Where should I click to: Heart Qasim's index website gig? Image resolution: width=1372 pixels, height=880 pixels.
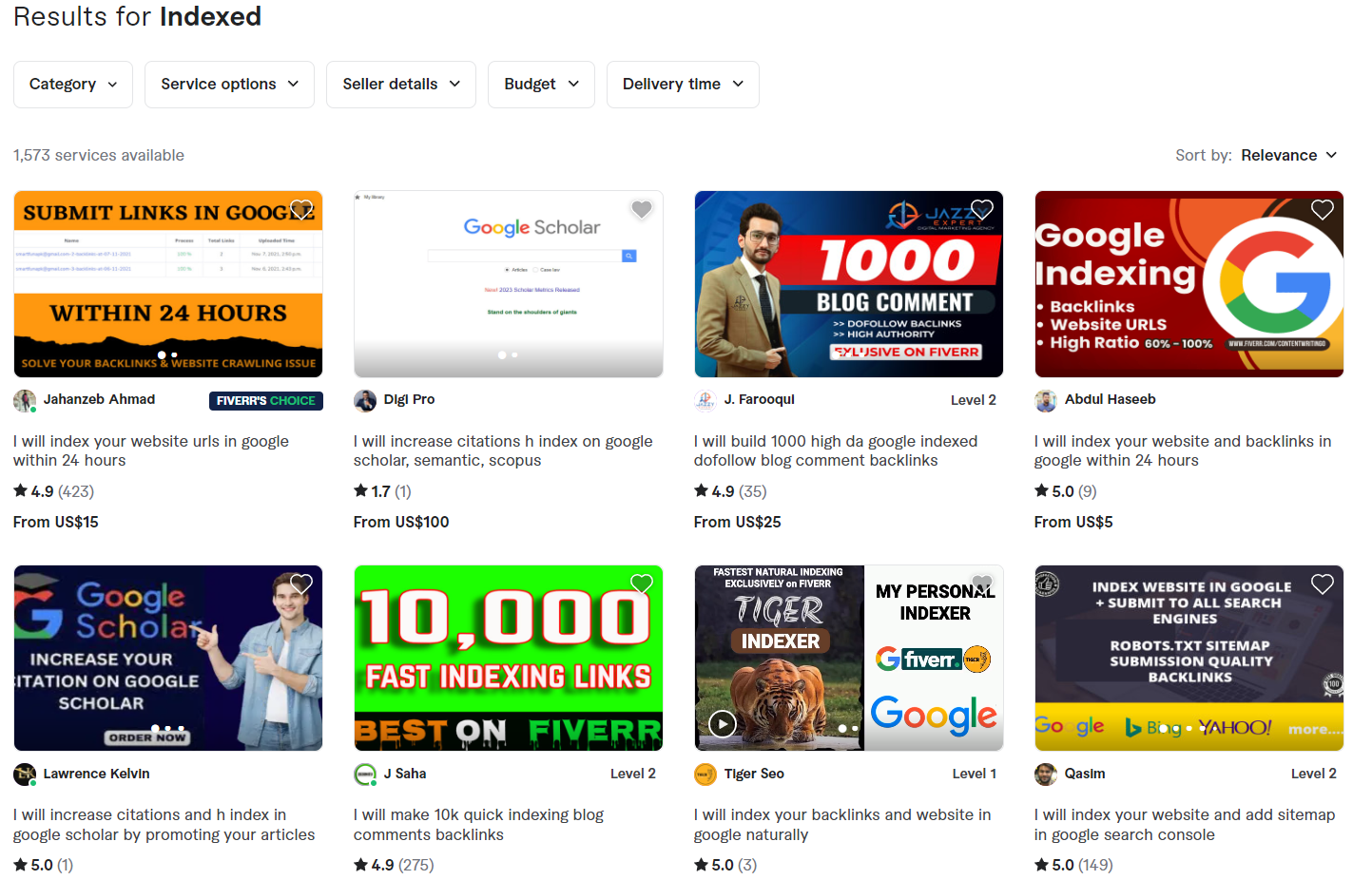point(1323,584)
